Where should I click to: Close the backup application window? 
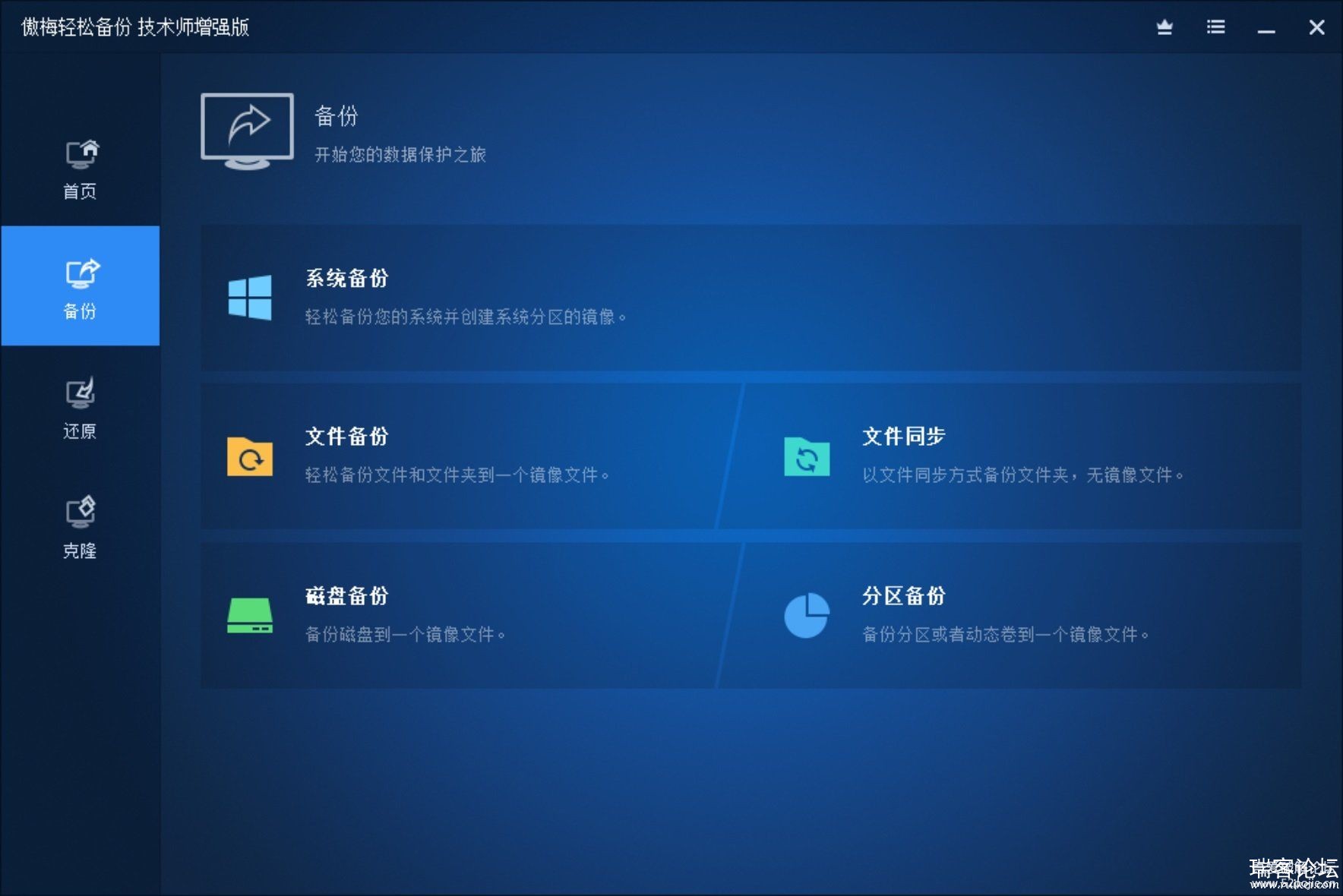[x=1317, y=27]
